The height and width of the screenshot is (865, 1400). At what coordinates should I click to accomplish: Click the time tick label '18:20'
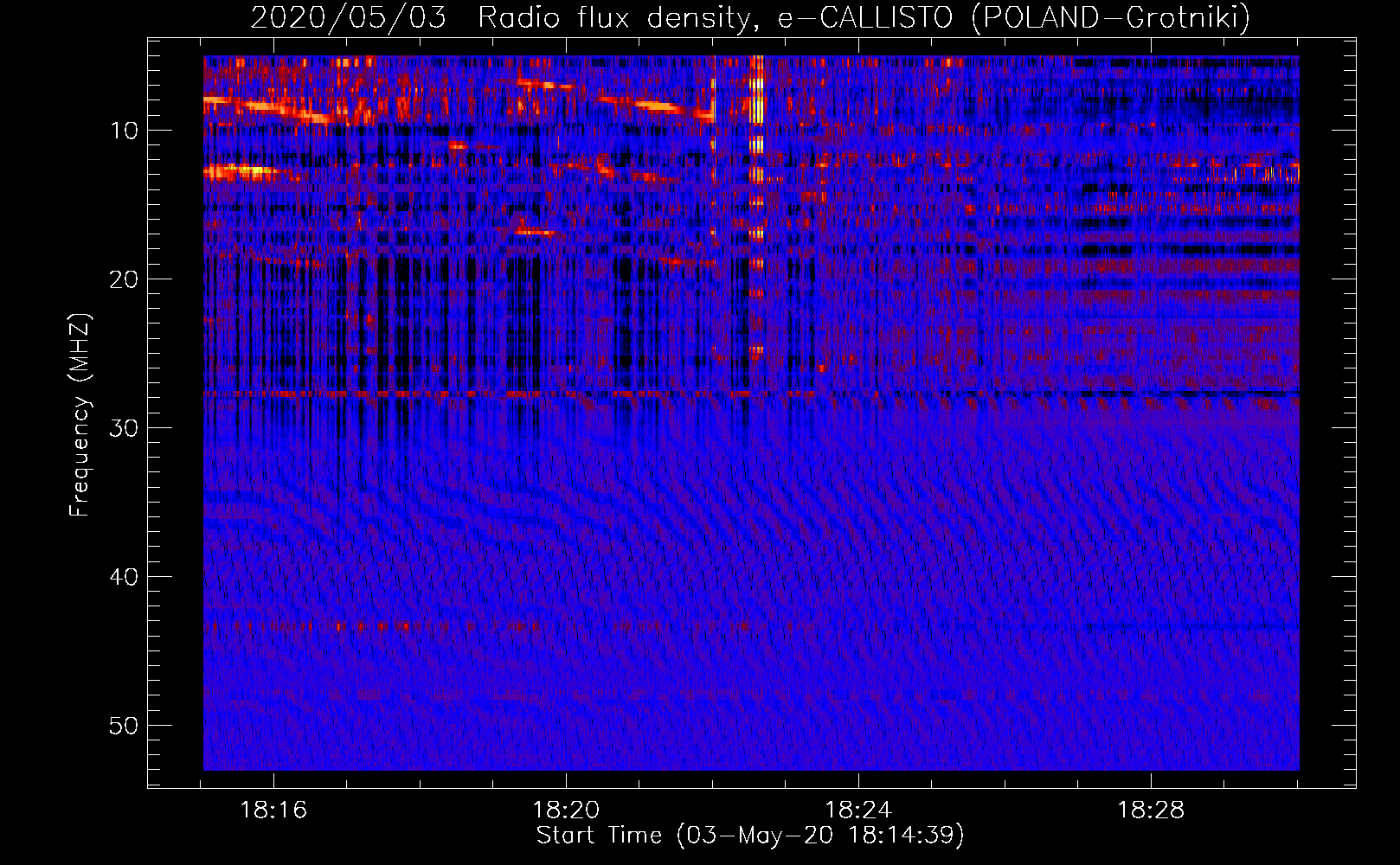566,811
